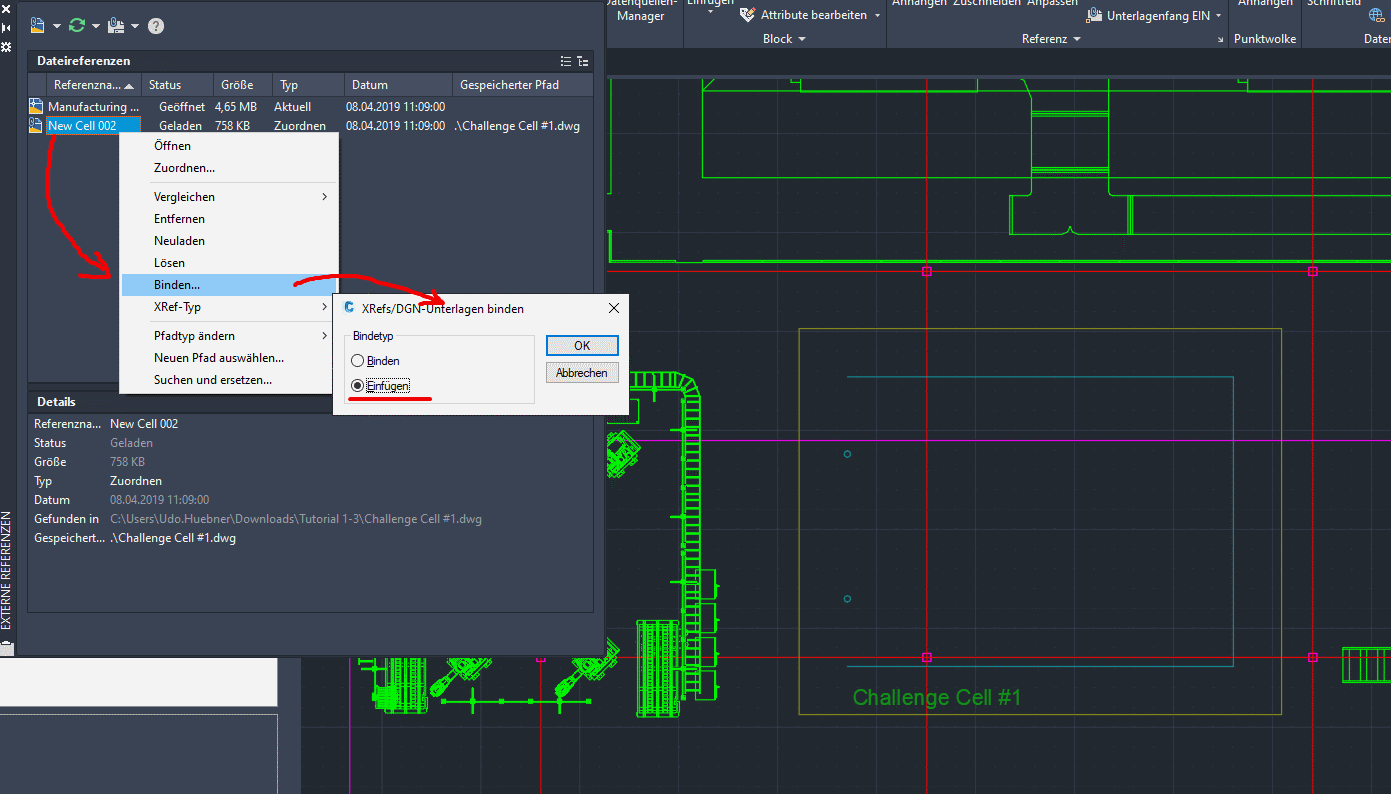Open Unterlagenfang EIN dropdown arrow

tap(1219, 16)
